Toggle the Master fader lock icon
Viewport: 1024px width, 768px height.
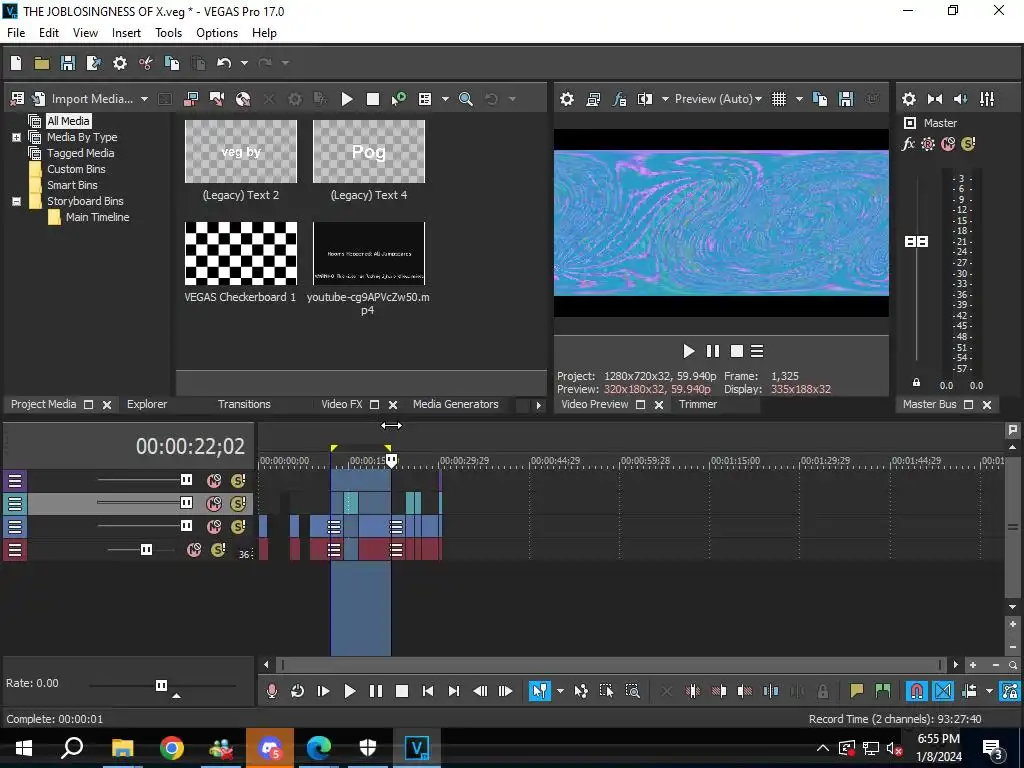(916, 383)
